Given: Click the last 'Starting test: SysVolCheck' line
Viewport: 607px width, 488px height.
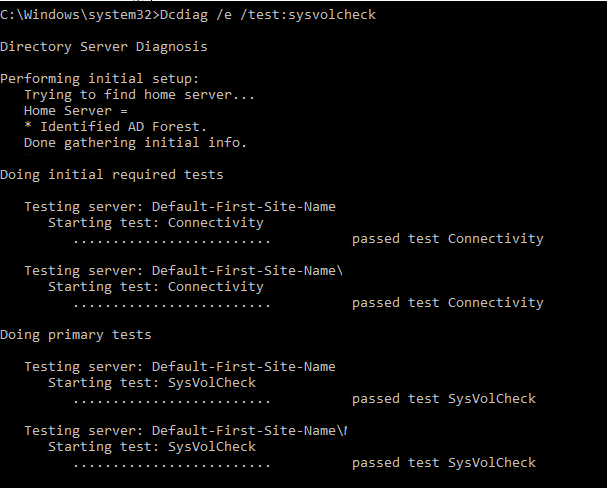Looking at the screenshot, I should (x=152, y=447).
